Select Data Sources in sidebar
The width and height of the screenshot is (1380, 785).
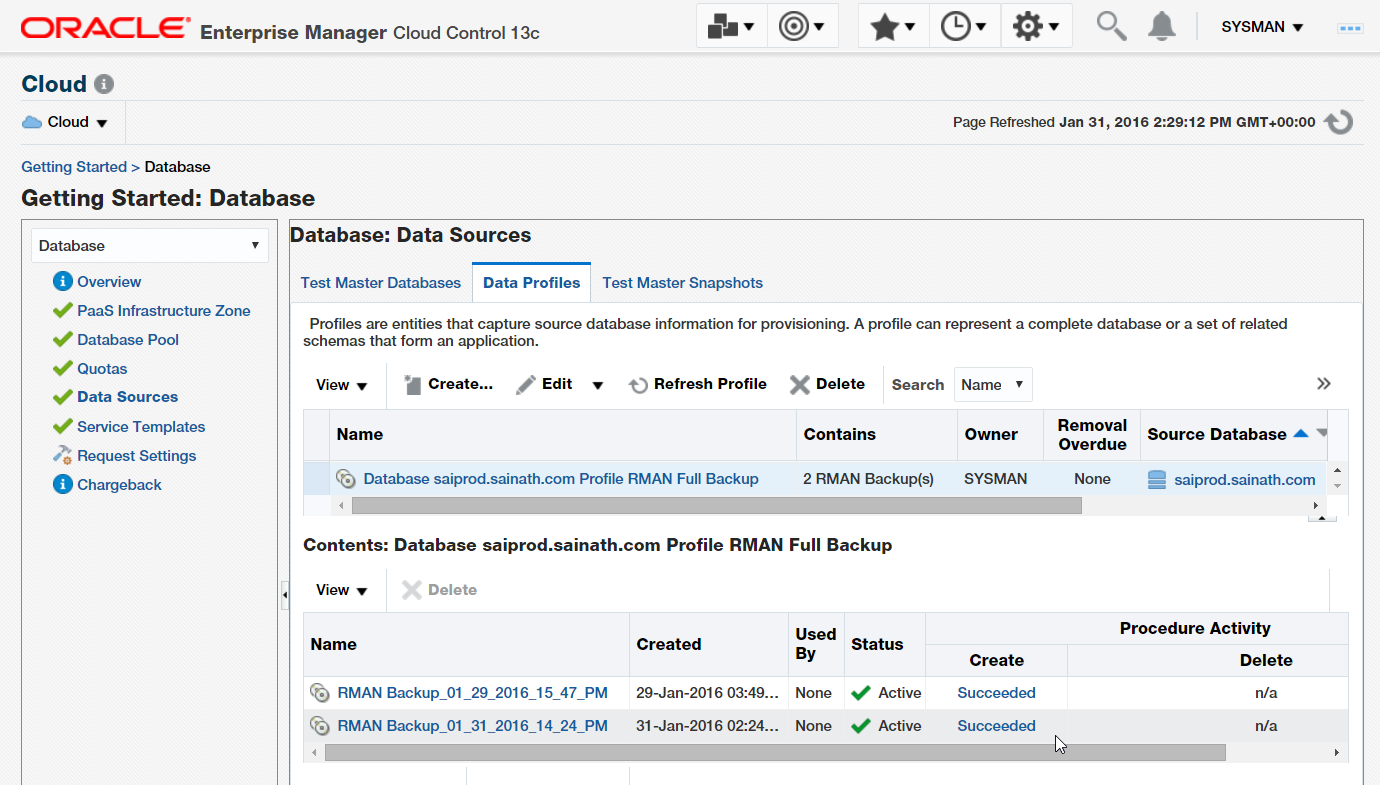coord(127,397)
